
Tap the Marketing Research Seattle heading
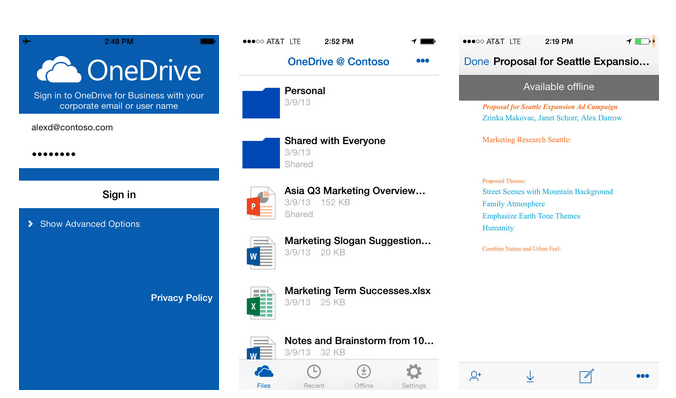coord(526,140)
